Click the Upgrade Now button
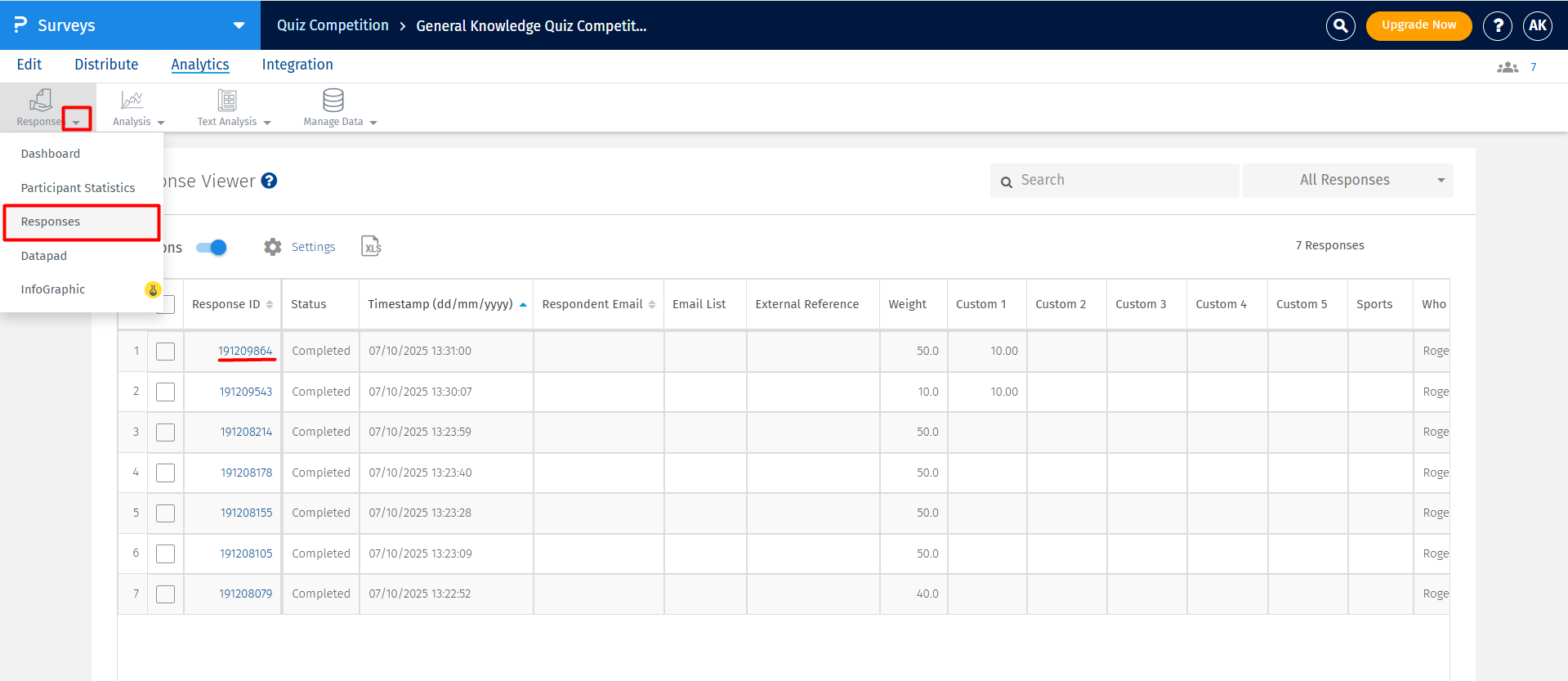The height and width of the screenshot is (681, 1568). (1418, 25)
